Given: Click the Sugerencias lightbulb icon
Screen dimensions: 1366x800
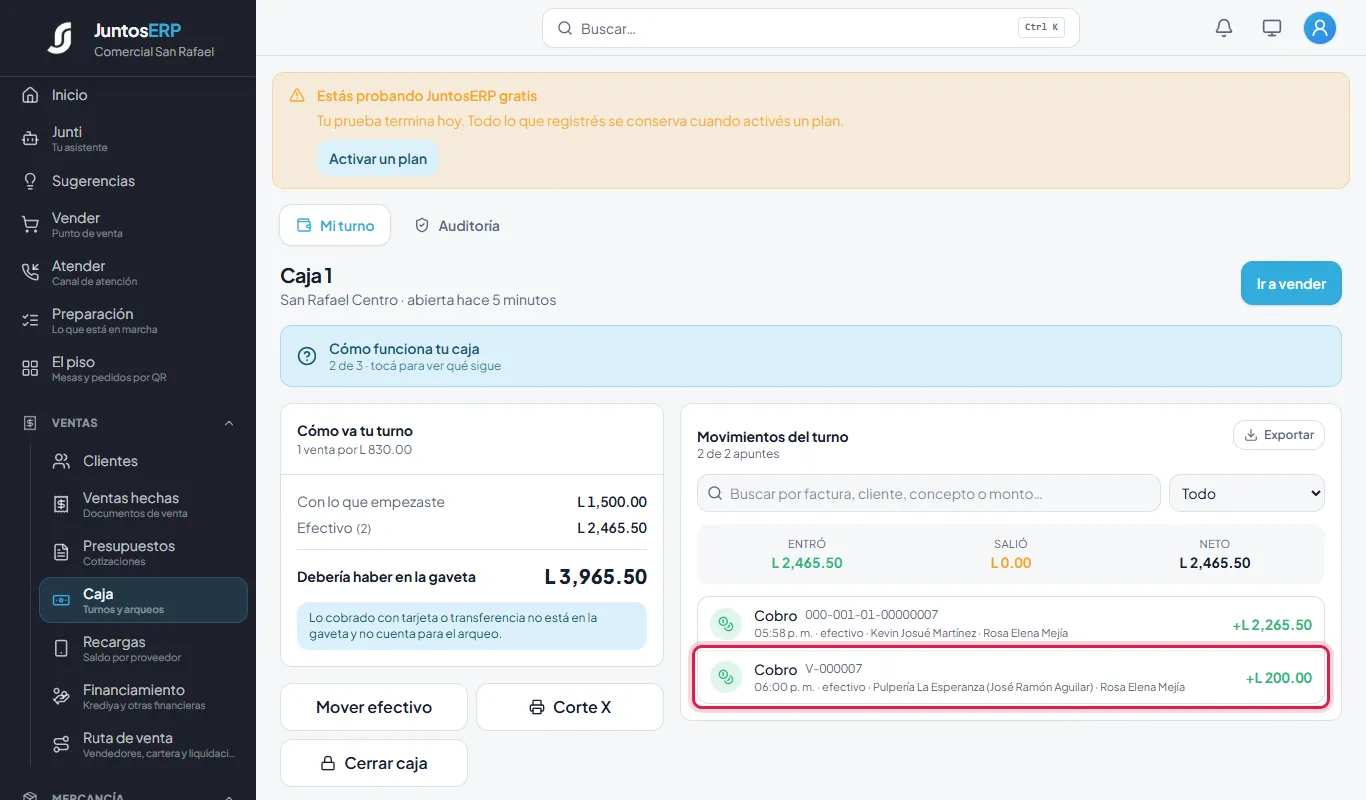Looking at the screenshot, I should click(x=30, y=181).
